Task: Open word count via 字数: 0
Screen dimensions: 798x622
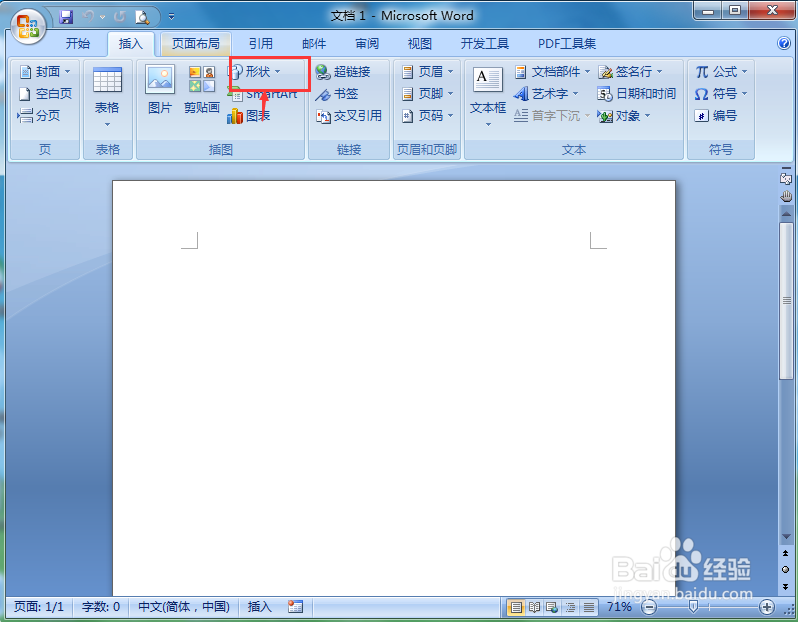Action: (101, 607)
